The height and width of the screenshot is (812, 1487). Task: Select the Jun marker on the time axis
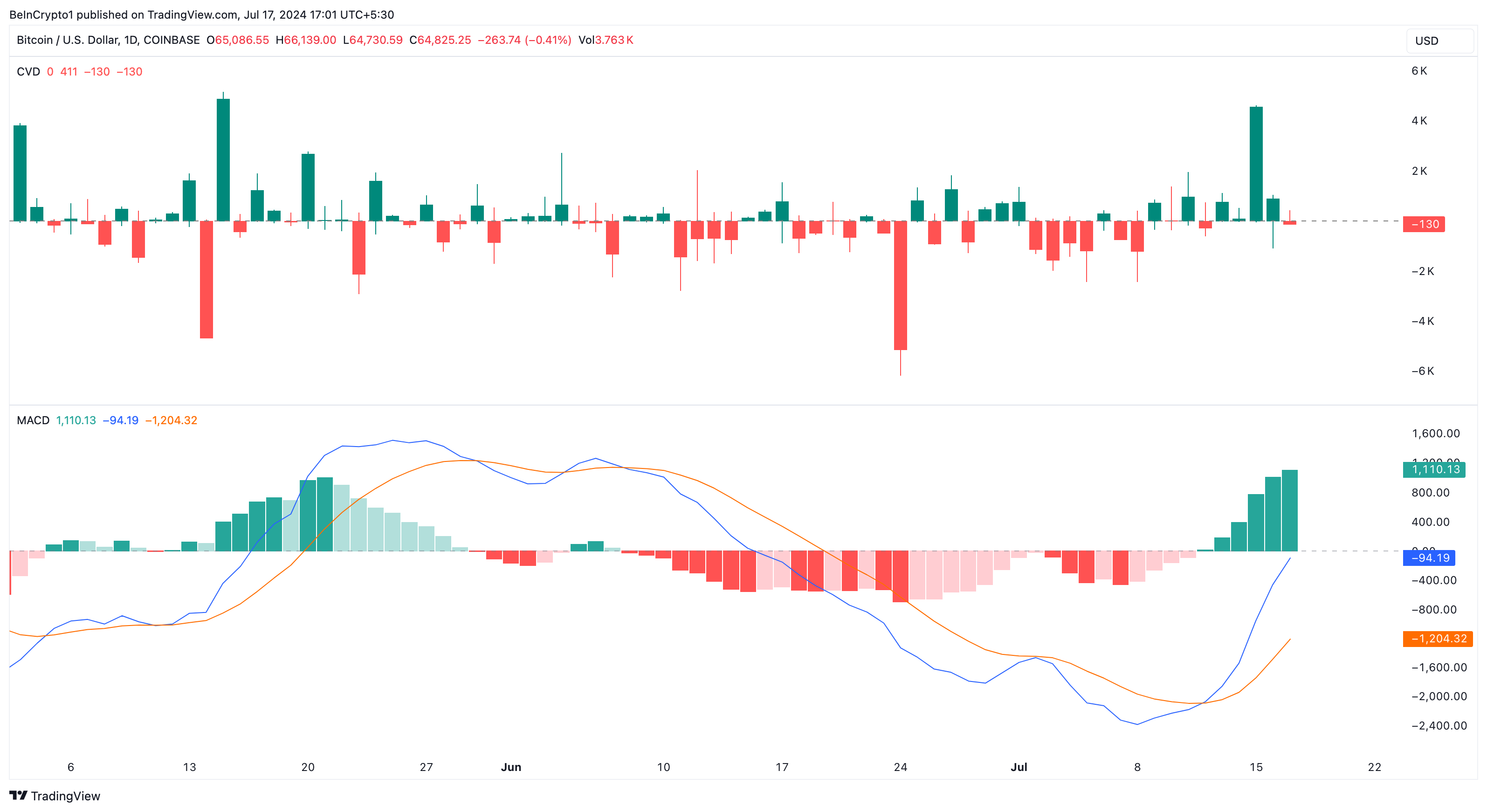[x=511, y=767]
